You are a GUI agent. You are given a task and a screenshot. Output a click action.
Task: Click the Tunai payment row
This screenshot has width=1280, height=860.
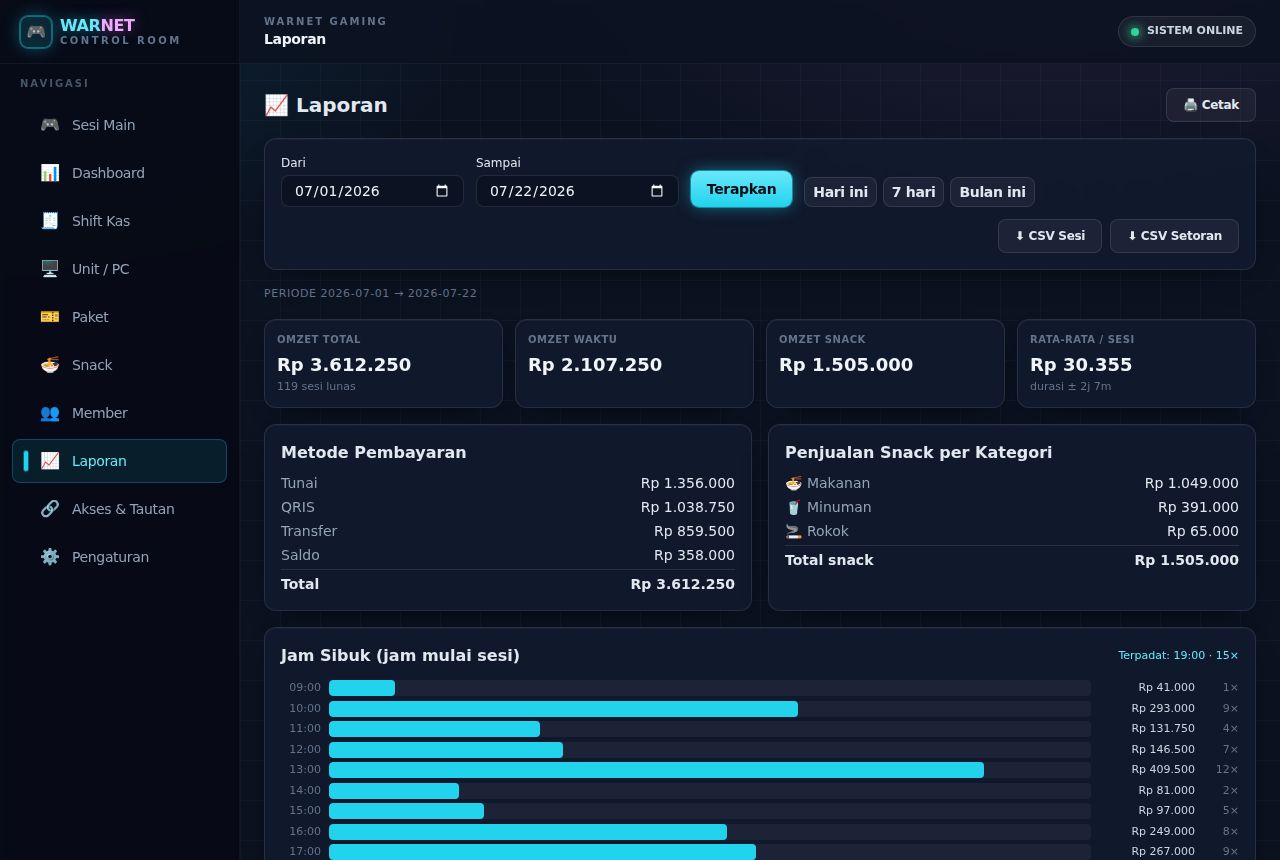[508, 483]
